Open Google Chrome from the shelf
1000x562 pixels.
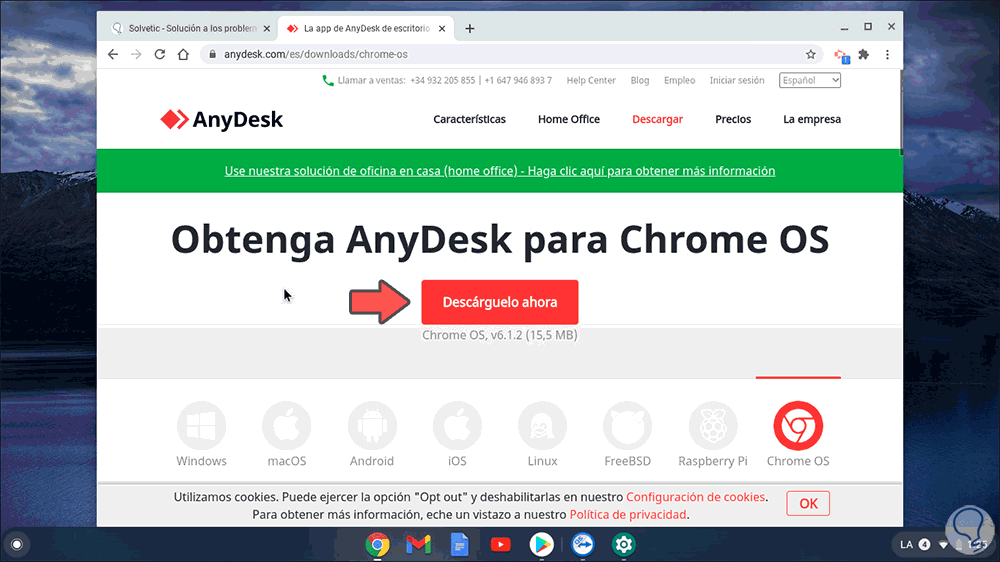point(378,544)
